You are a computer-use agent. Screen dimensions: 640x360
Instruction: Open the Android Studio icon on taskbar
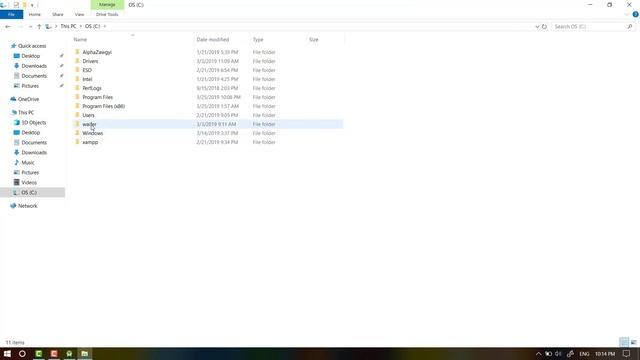69,354
